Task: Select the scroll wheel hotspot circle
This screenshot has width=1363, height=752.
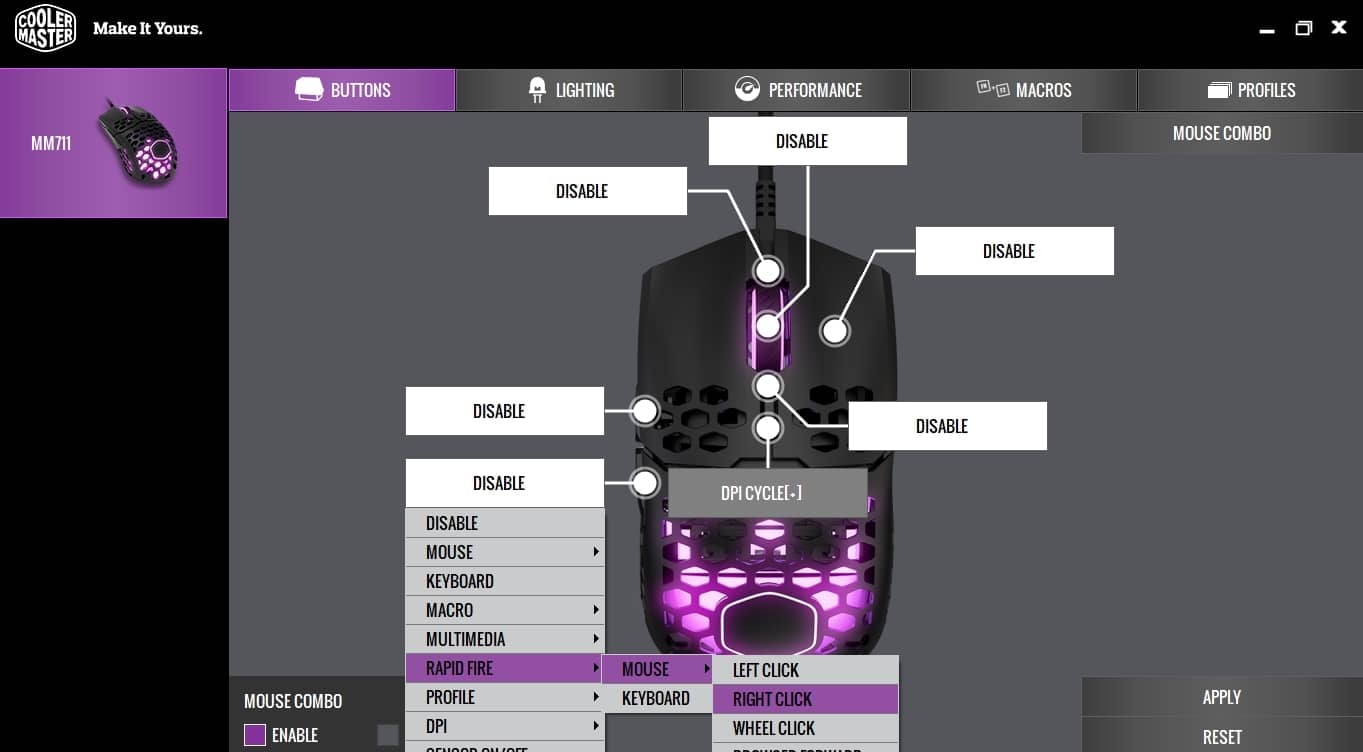Action: coord(768,325)
